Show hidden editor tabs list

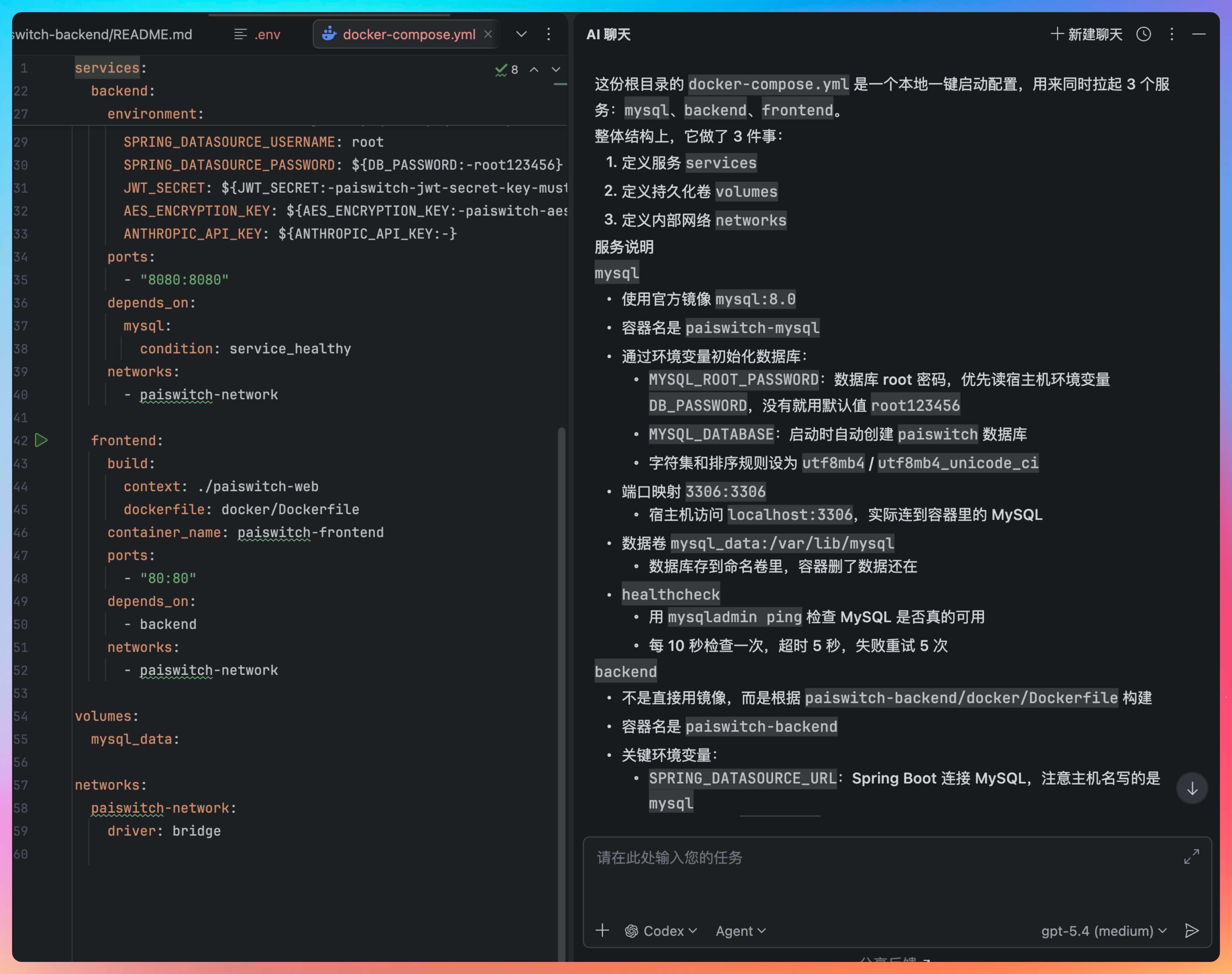coord(521,34)
